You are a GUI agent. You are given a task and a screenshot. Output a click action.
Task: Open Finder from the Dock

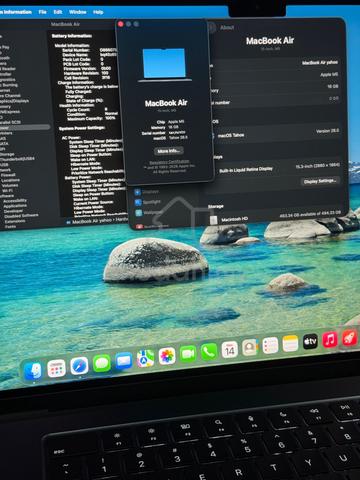point(33,371)
